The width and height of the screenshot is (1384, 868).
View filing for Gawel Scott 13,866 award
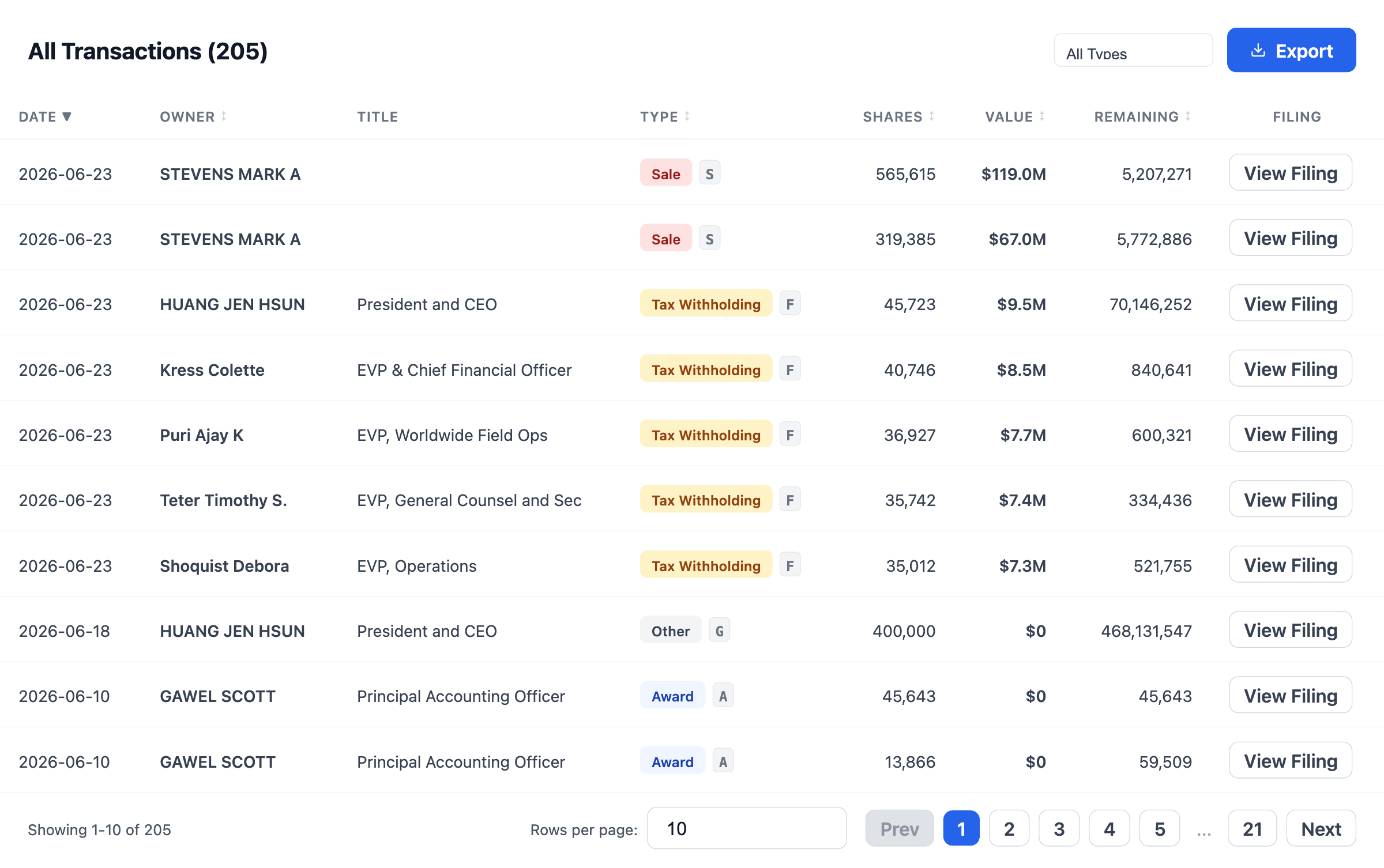point(1291,761)
